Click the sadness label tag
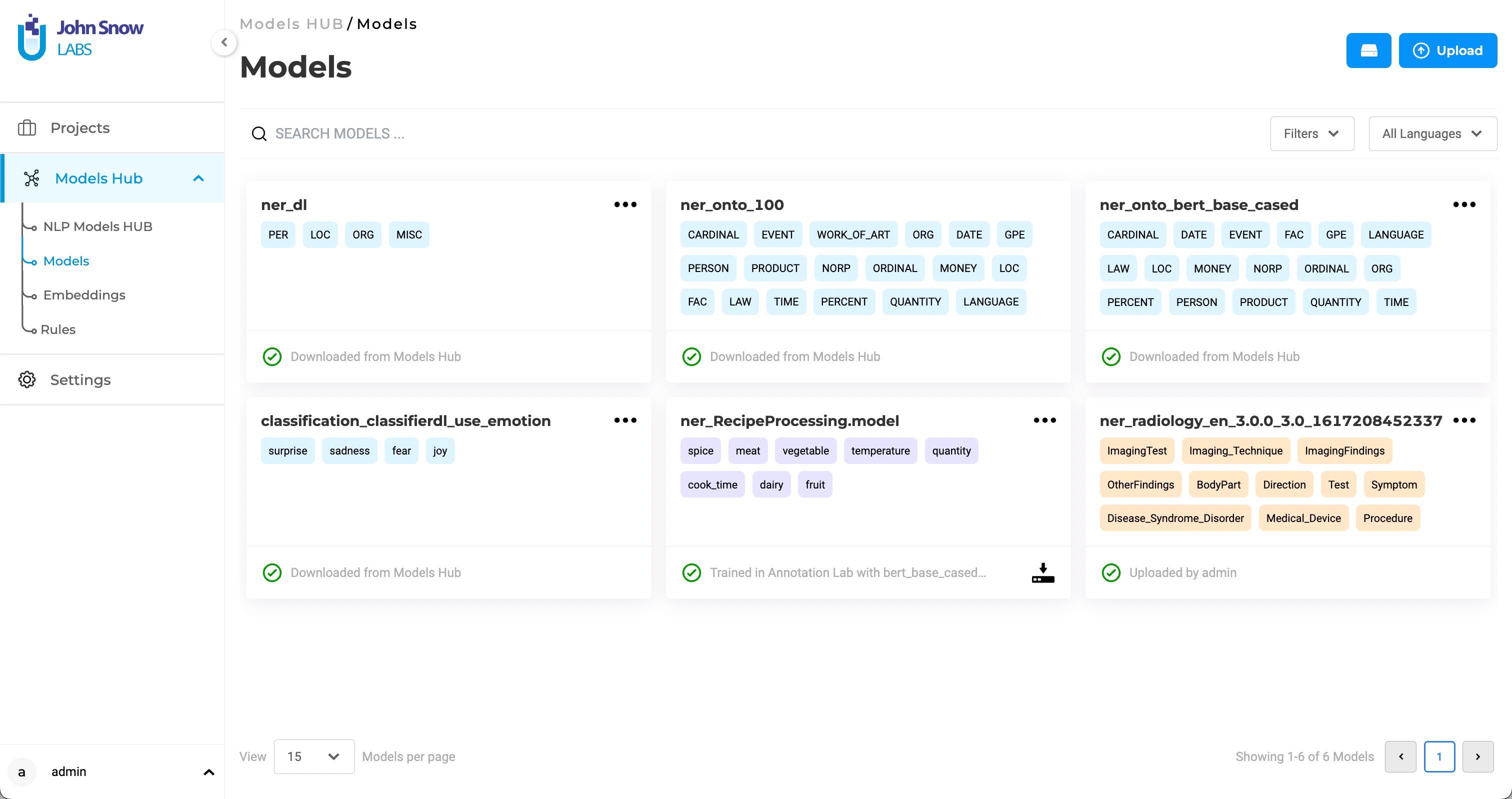Screen dimensions: 1512x799 click(x=349, y=451)
